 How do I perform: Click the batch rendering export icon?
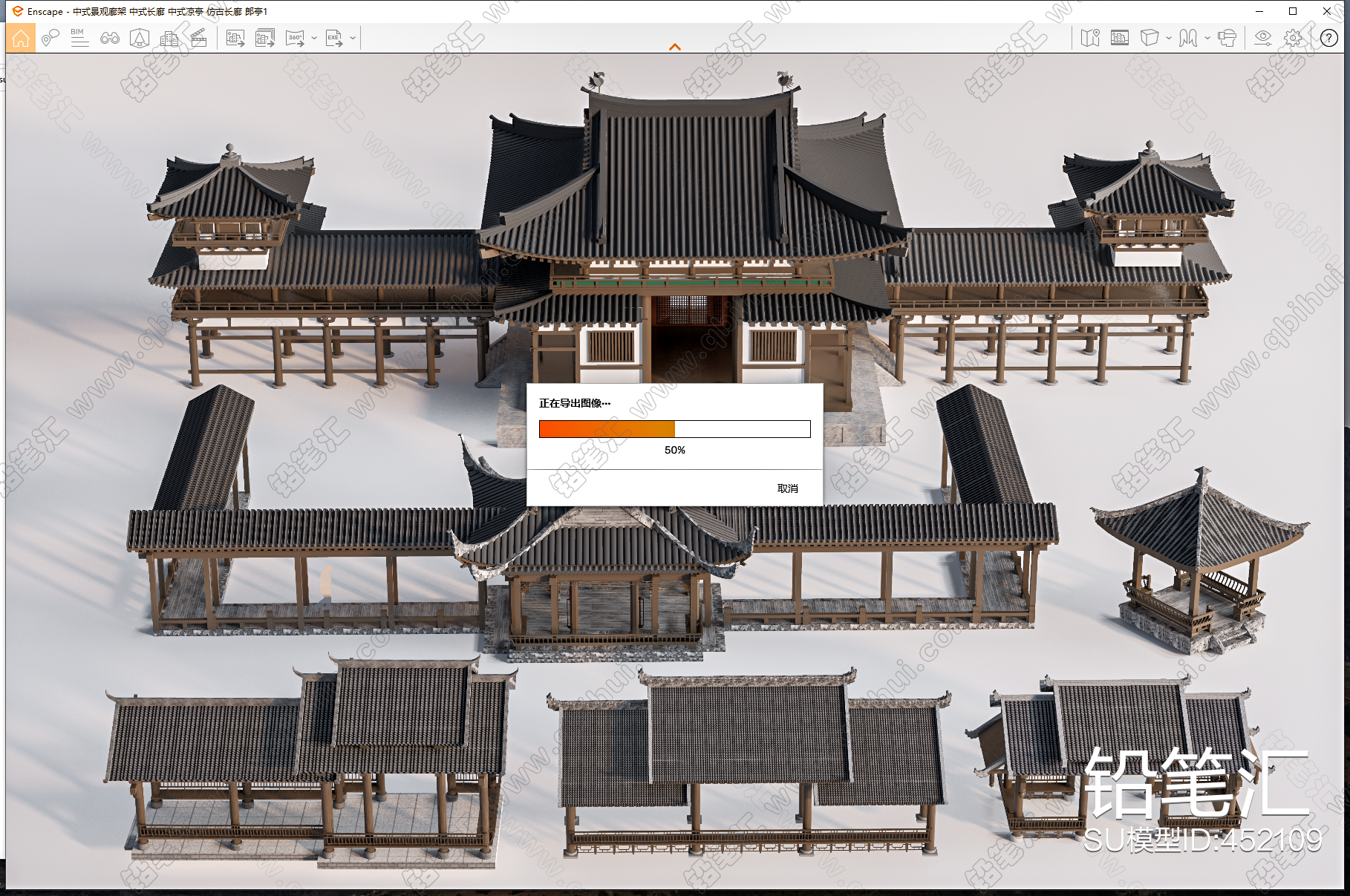click(x=265, y=38)
